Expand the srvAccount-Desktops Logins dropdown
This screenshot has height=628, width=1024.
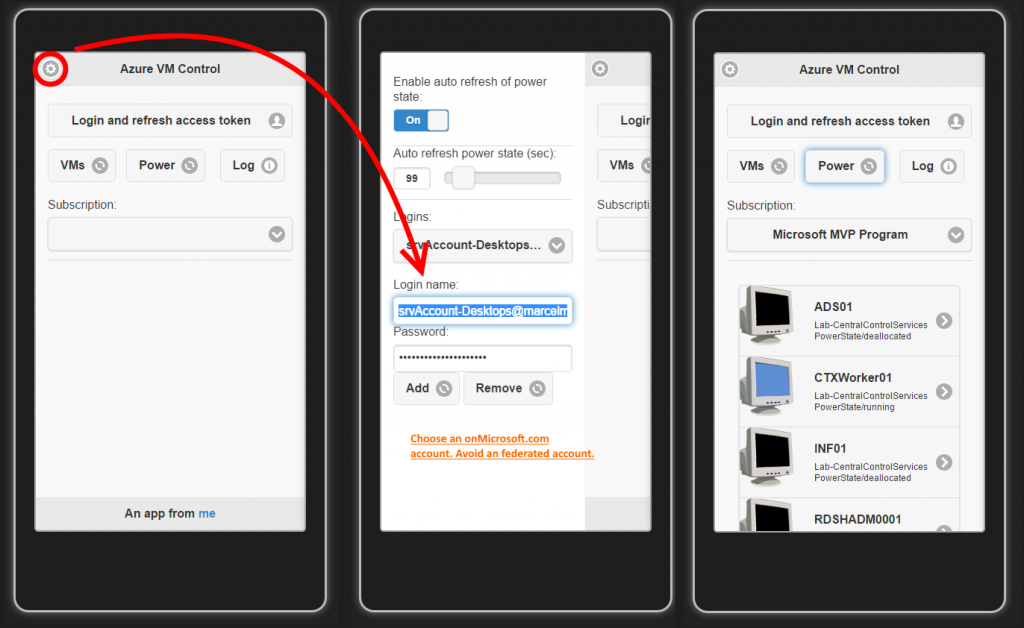482,245
